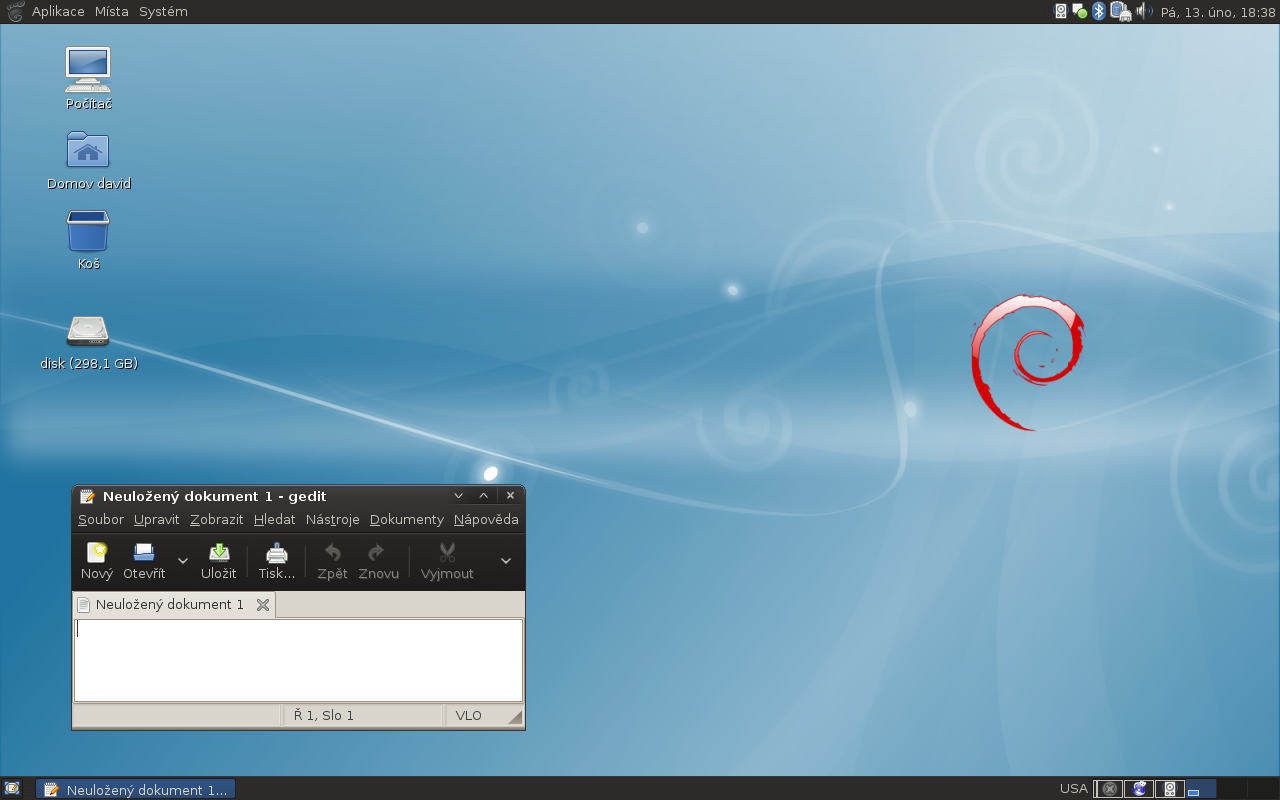This screenshot has height=800, width=1280.
Task: Click the Nový (new document) toolbar icon
Action: pyautogui.click(x=97, y=552)
